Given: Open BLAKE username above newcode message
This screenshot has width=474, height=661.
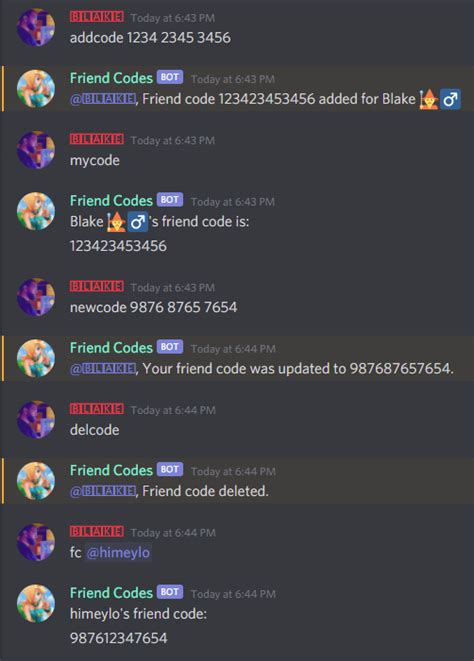Looking at the screenshot, I should coord(97,286).
